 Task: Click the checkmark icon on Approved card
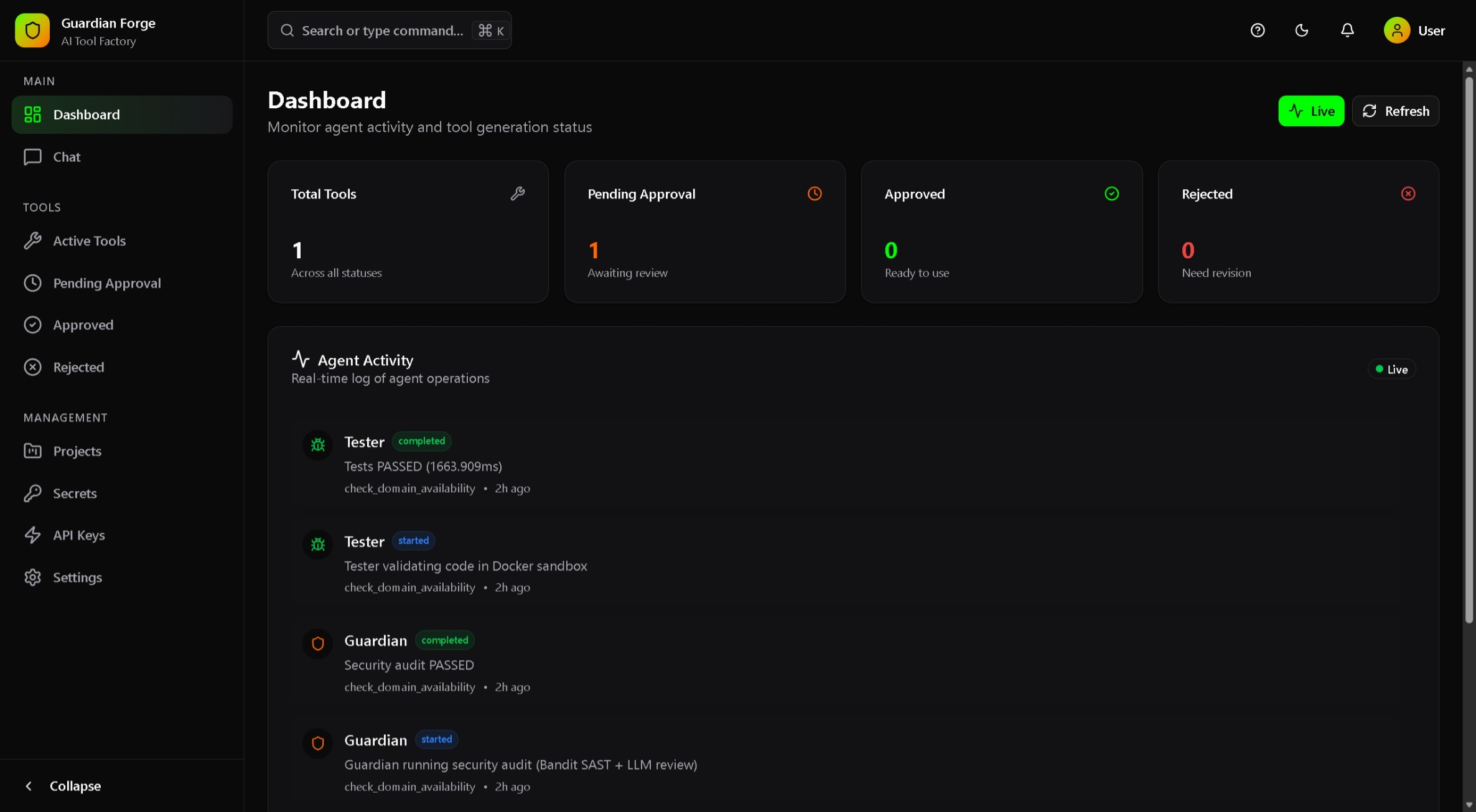pyautogui.click(x=1112, y=194)
